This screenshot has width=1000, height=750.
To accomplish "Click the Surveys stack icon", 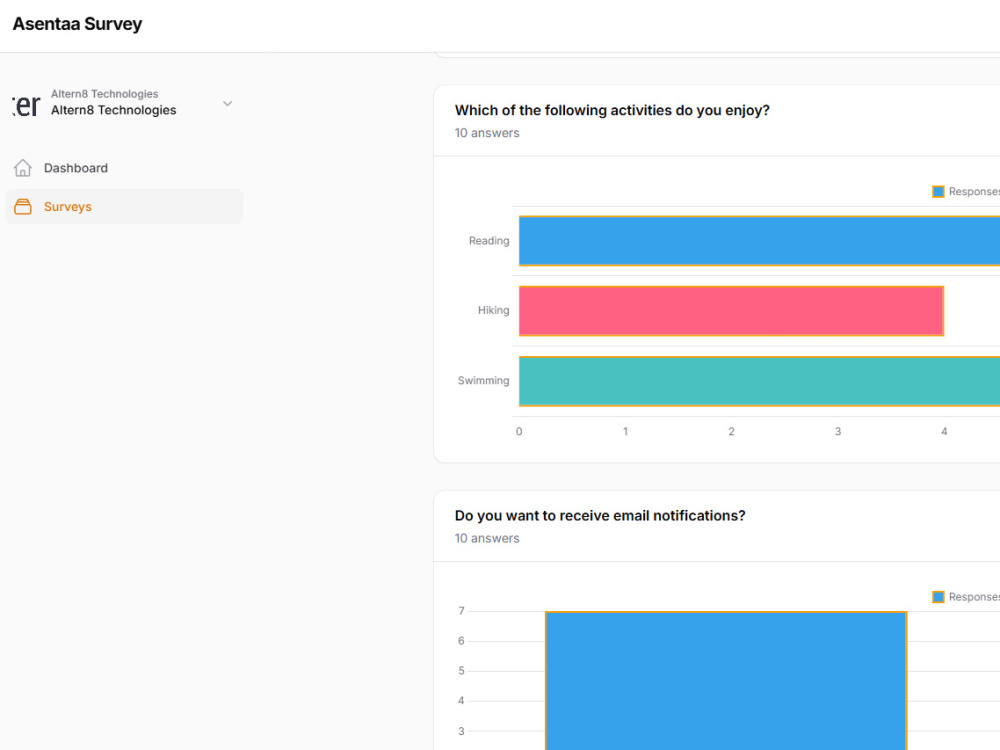I will (x=23, y=207).
